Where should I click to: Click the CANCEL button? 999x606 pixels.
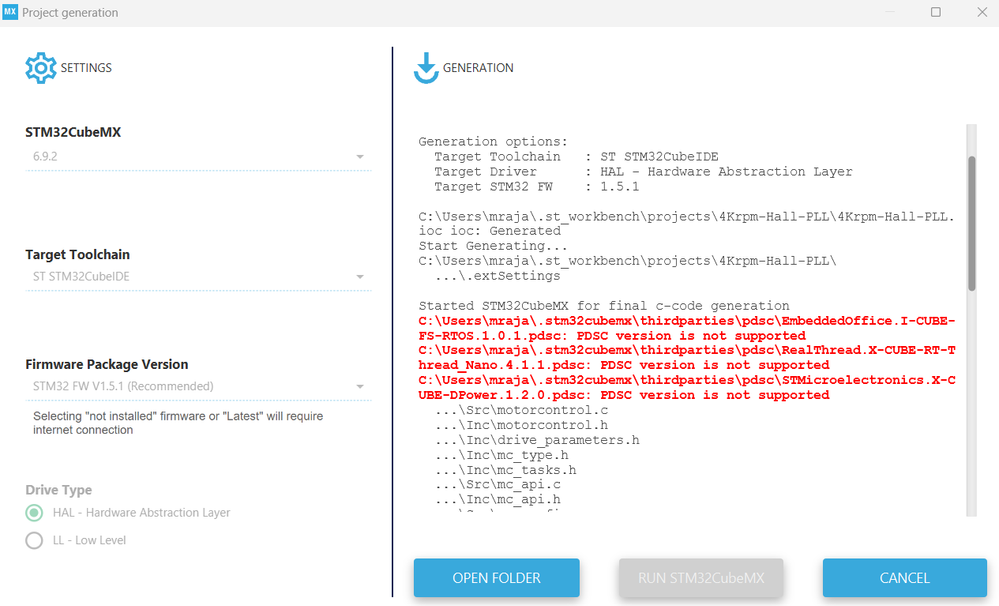(x=904, y=578)
